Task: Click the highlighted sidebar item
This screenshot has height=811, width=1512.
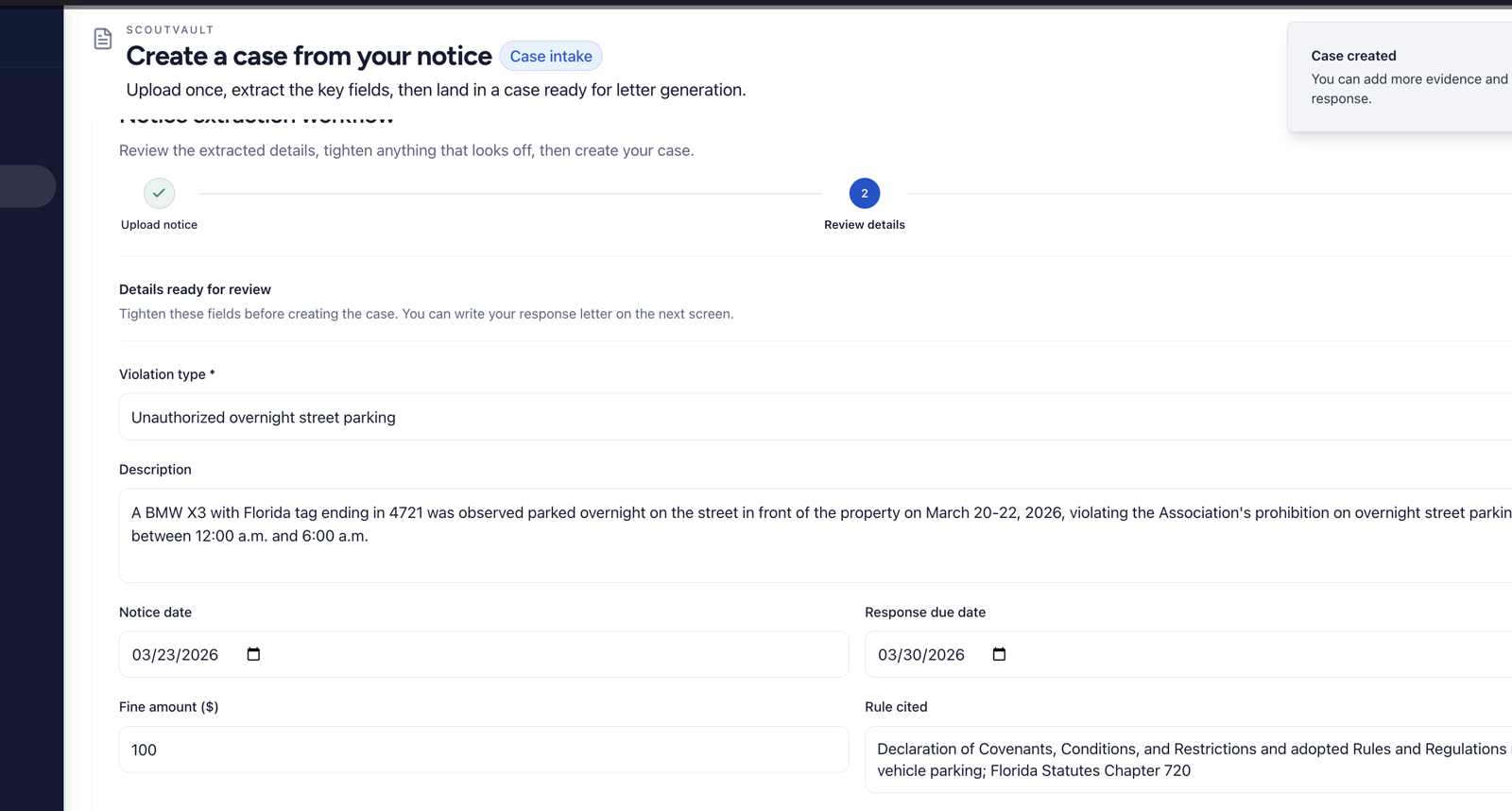Action: [x=27, y=186]
